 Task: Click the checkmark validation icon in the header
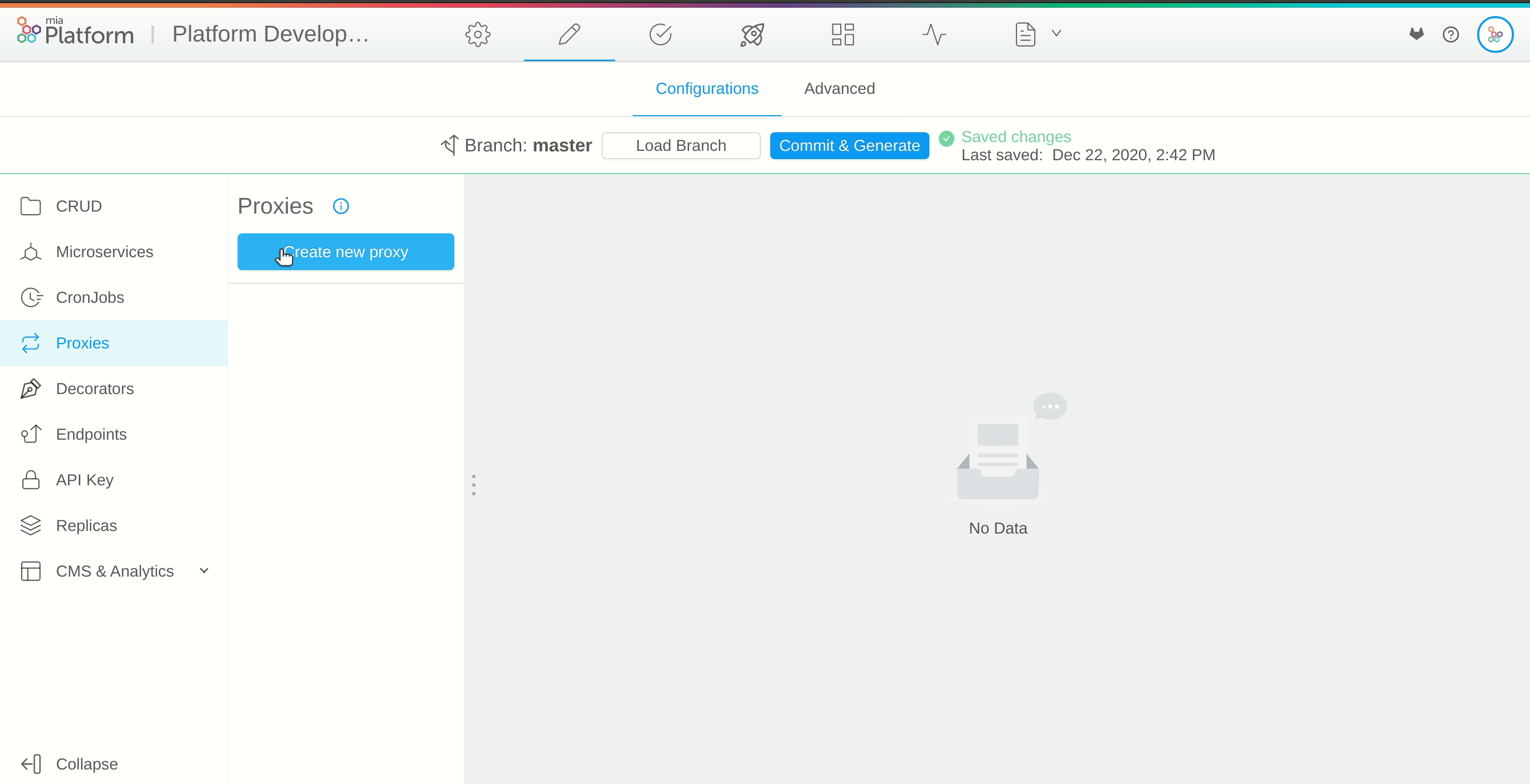point(660,34)
